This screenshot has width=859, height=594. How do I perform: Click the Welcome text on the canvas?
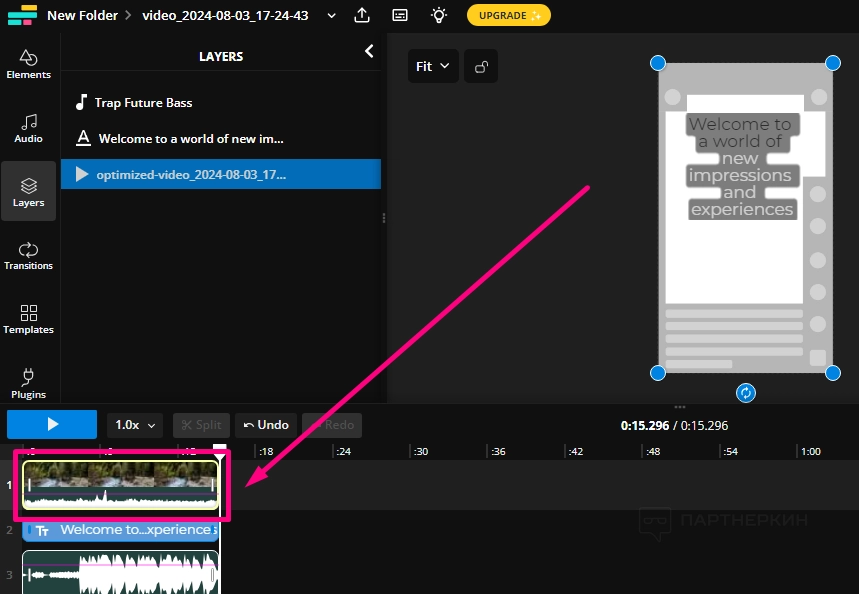(x=741, y=167)
